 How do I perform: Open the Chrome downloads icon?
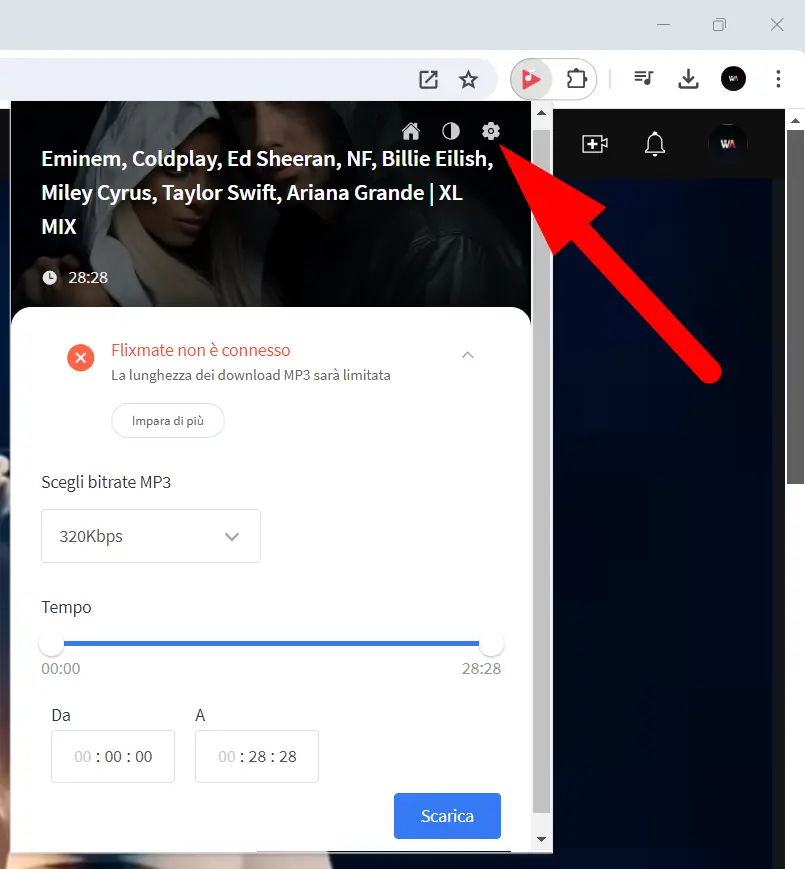[x=688, y=79]
